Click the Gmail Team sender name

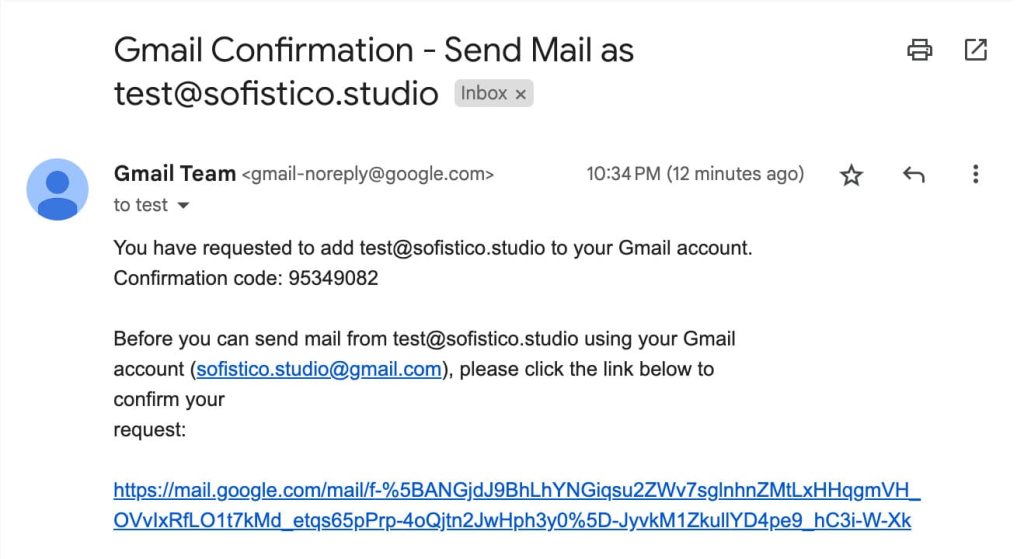tap(175, 174)
